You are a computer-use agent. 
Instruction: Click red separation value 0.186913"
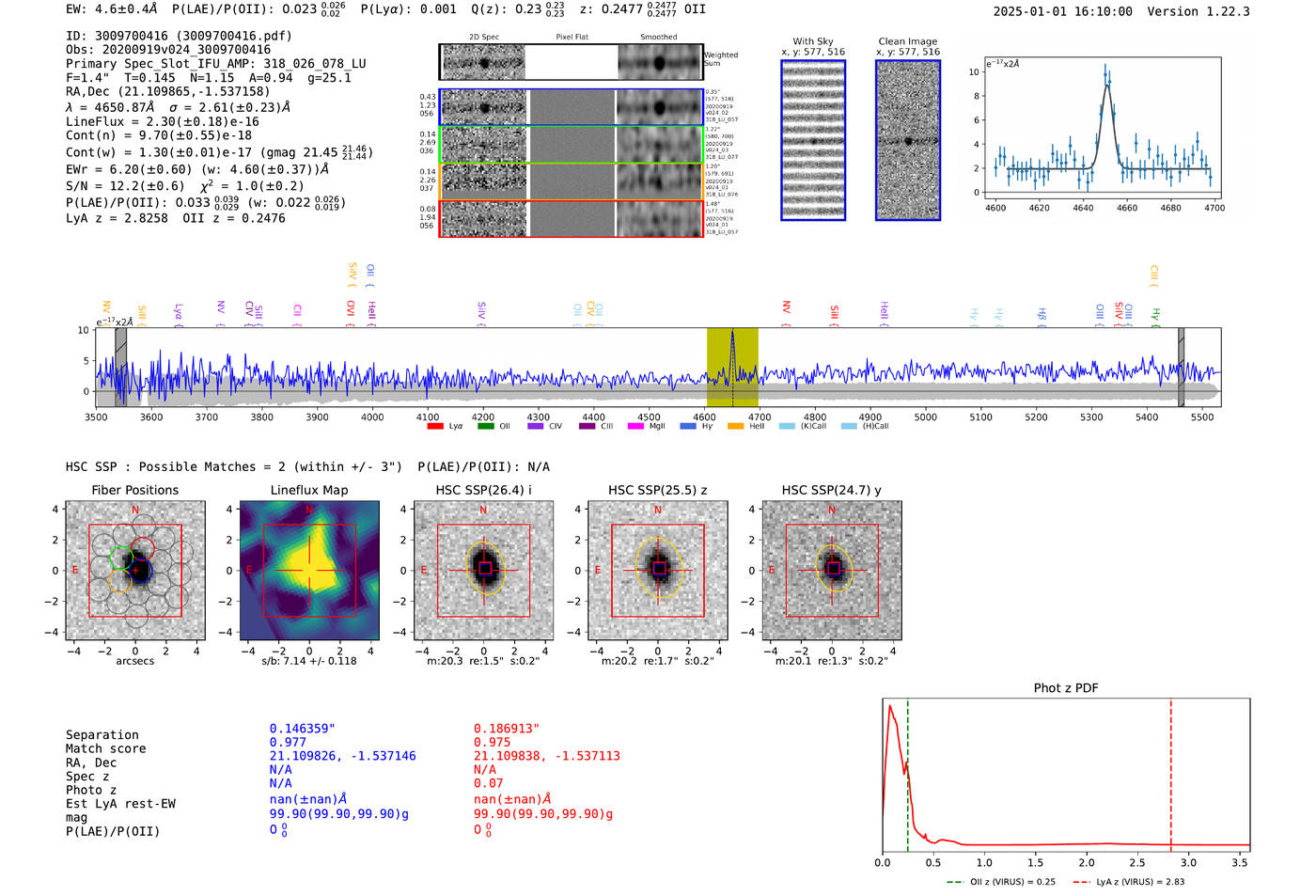tap(507, 729)
